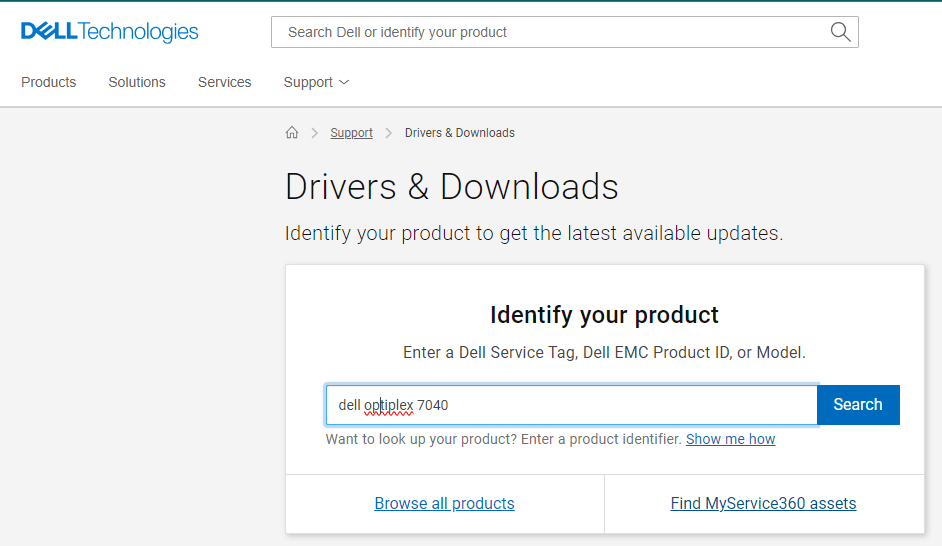
Task: Click the blue Search button
Action: pos(858,405)
